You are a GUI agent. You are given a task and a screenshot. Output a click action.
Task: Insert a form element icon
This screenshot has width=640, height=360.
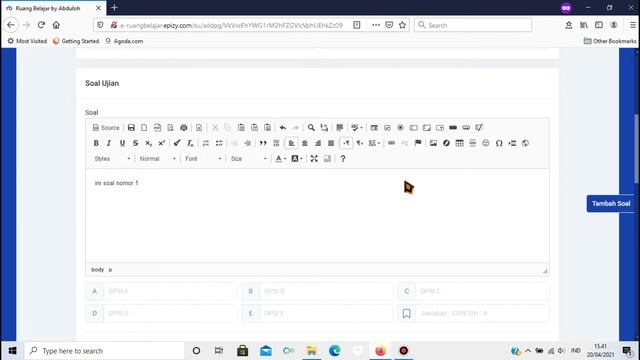[x=374, y=128]
